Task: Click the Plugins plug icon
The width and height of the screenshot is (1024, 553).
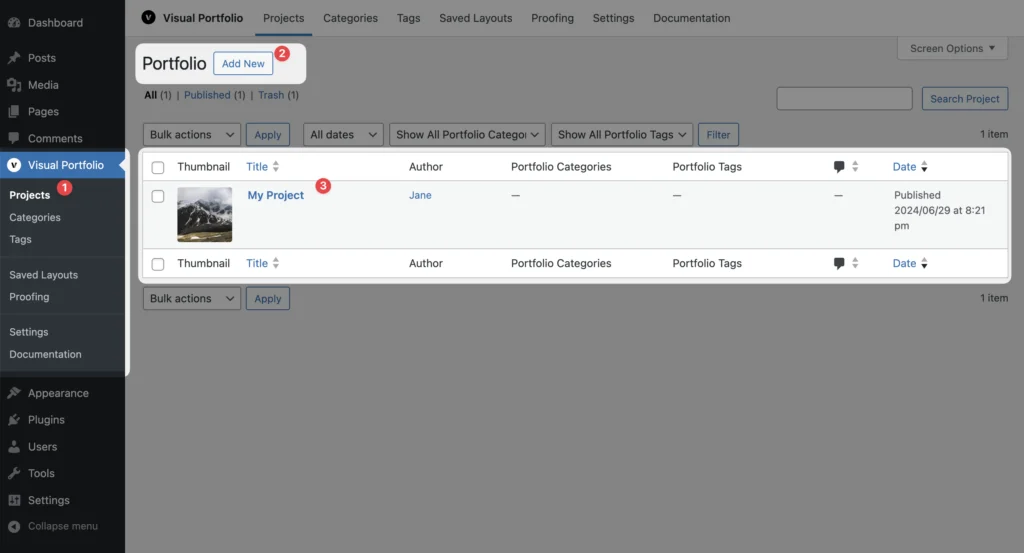Action: [14, 420]
